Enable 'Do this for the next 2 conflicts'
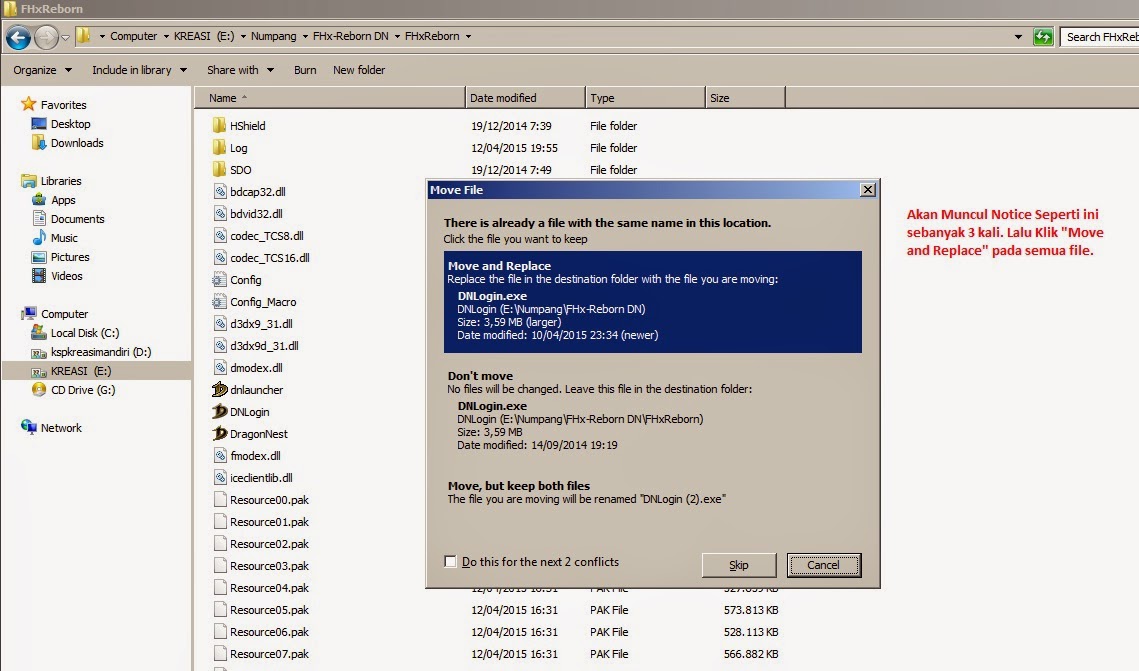 (450, 562)
